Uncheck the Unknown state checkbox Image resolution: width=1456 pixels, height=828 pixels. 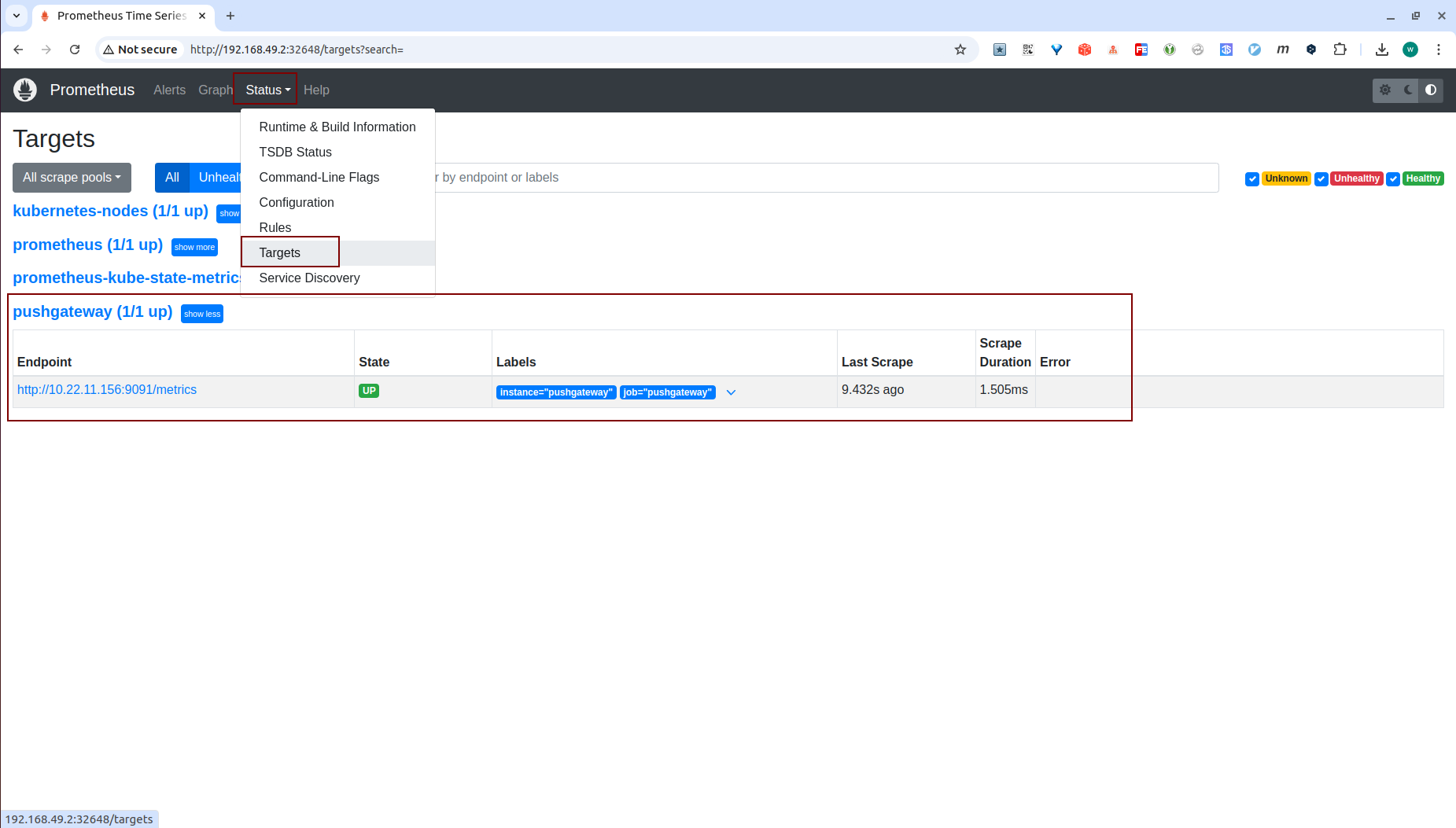1252,179
